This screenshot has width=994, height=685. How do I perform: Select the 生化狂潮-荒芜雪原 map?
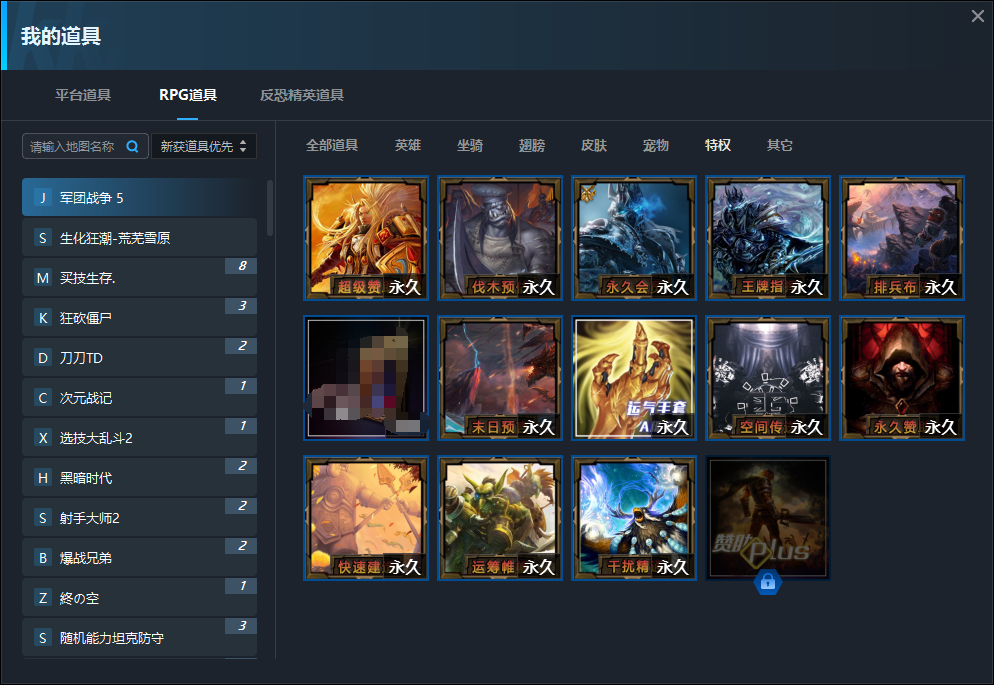click(139, 238)
